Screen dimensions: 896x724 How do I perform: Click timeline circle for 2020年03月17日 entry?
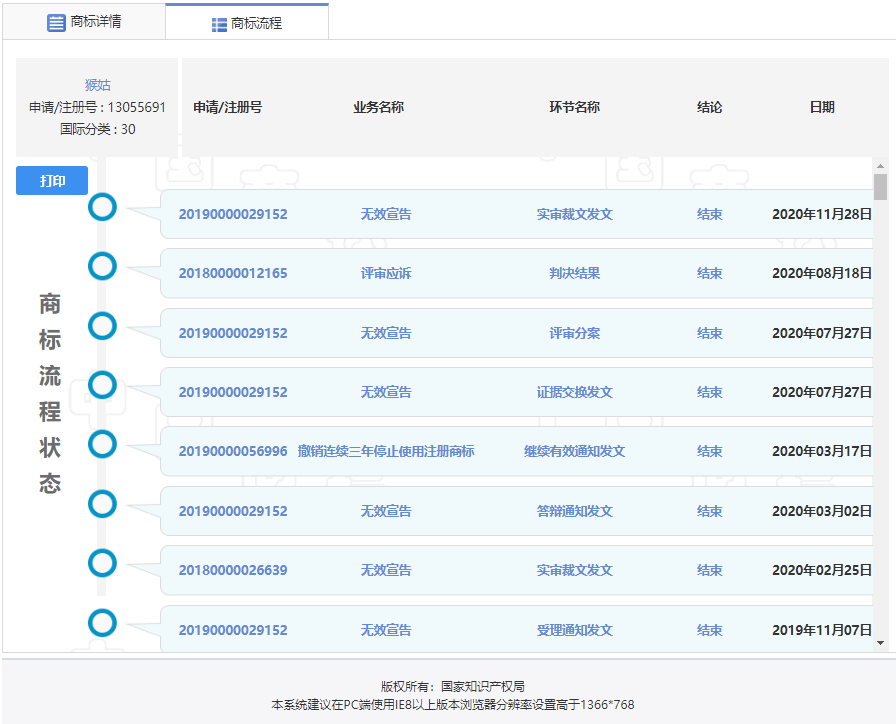pos(103,444)
